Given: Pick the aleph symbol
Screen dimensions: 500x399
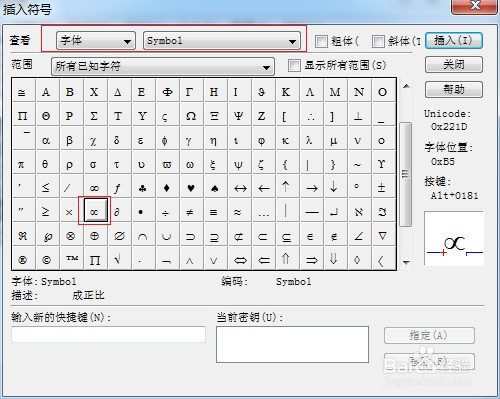Looking at the screenshot, I should point(358,212).
